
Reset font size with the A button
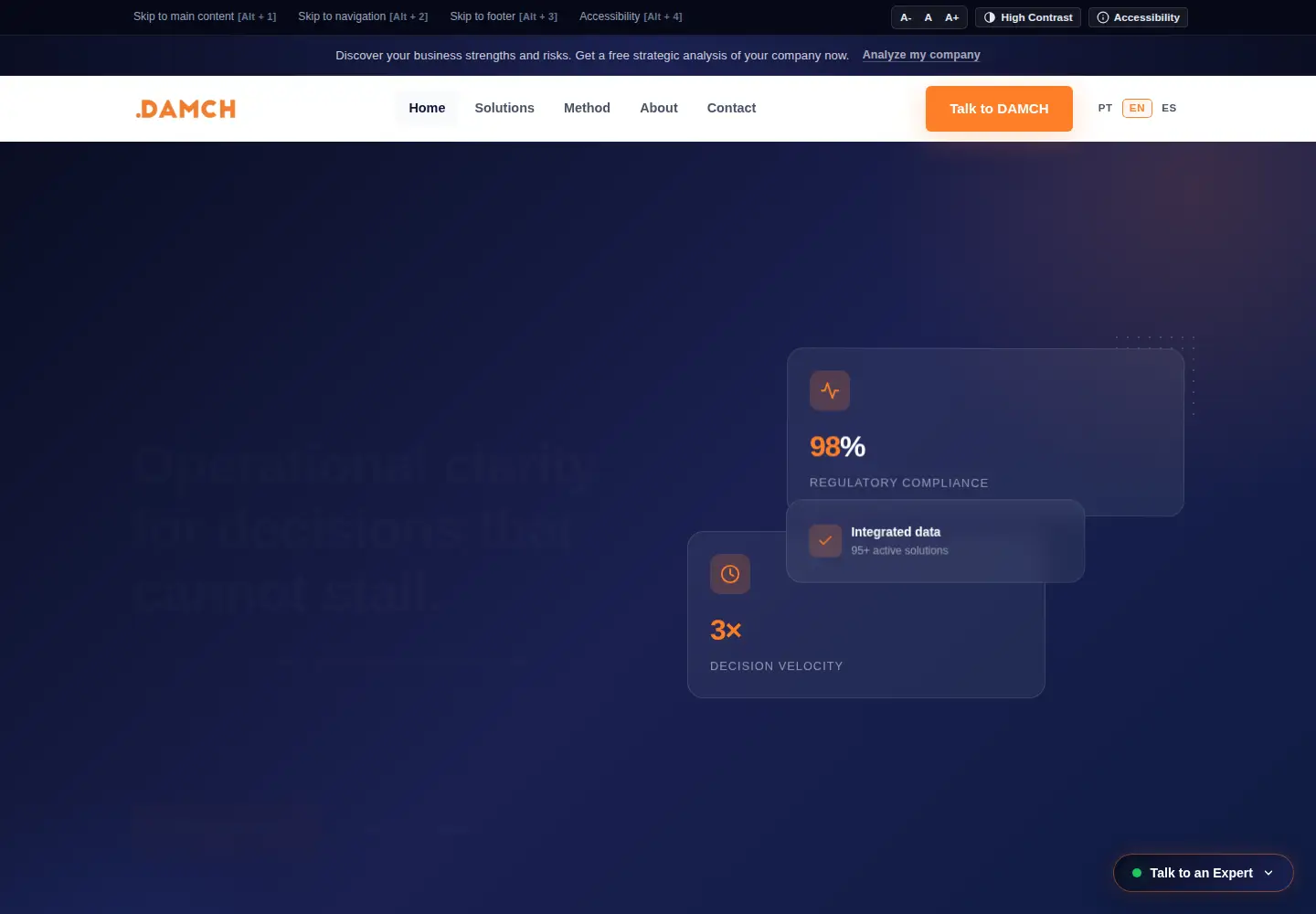tap(929, 17)
